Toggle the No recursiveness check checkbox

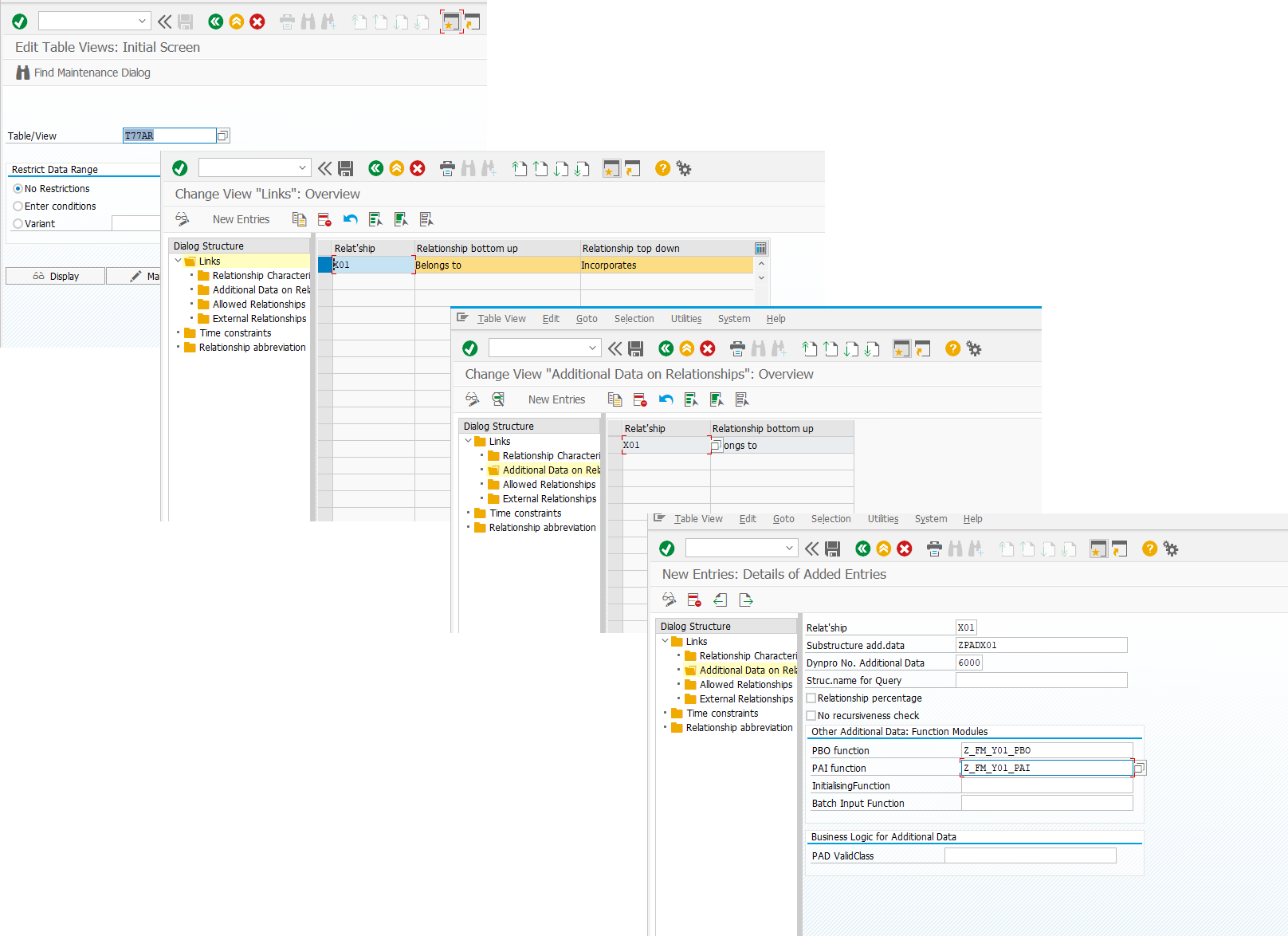811,716
